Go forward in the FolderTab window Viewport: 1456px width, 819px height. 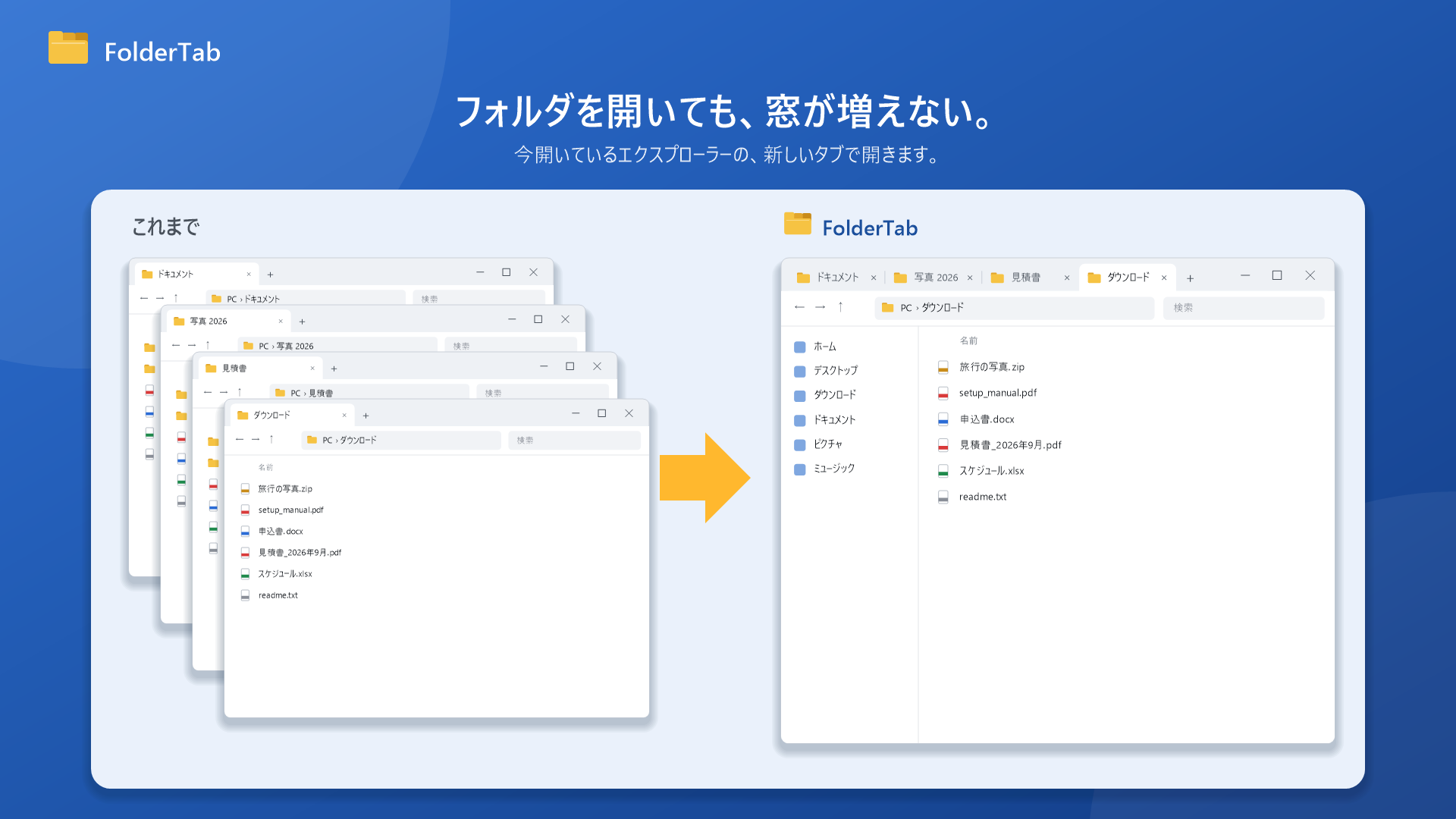(820, 307)
